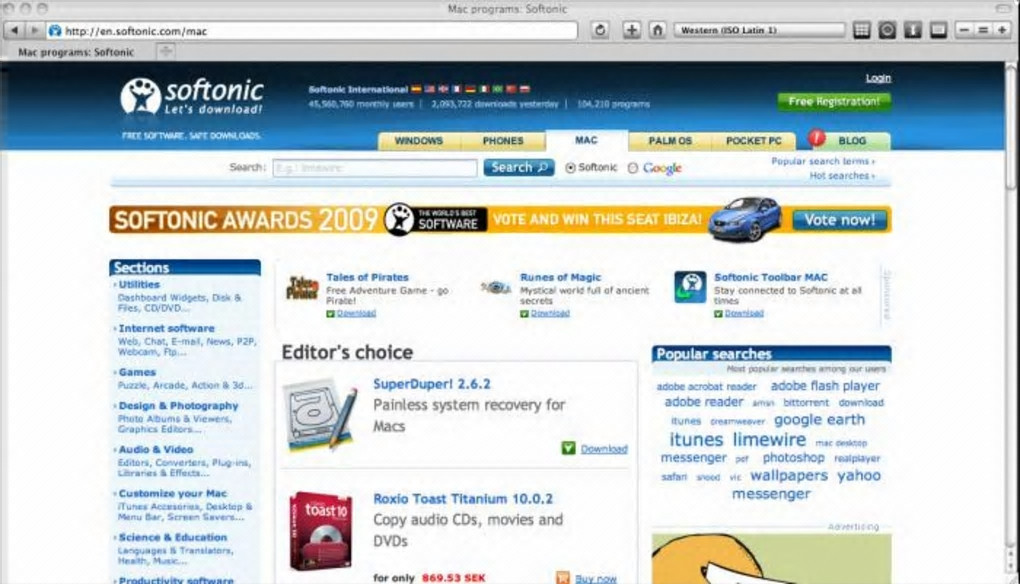This screenshot has width=1020, height=584.
Task: Zoom in with the far-right plus toolbar button
Action: pos(1002,30)
